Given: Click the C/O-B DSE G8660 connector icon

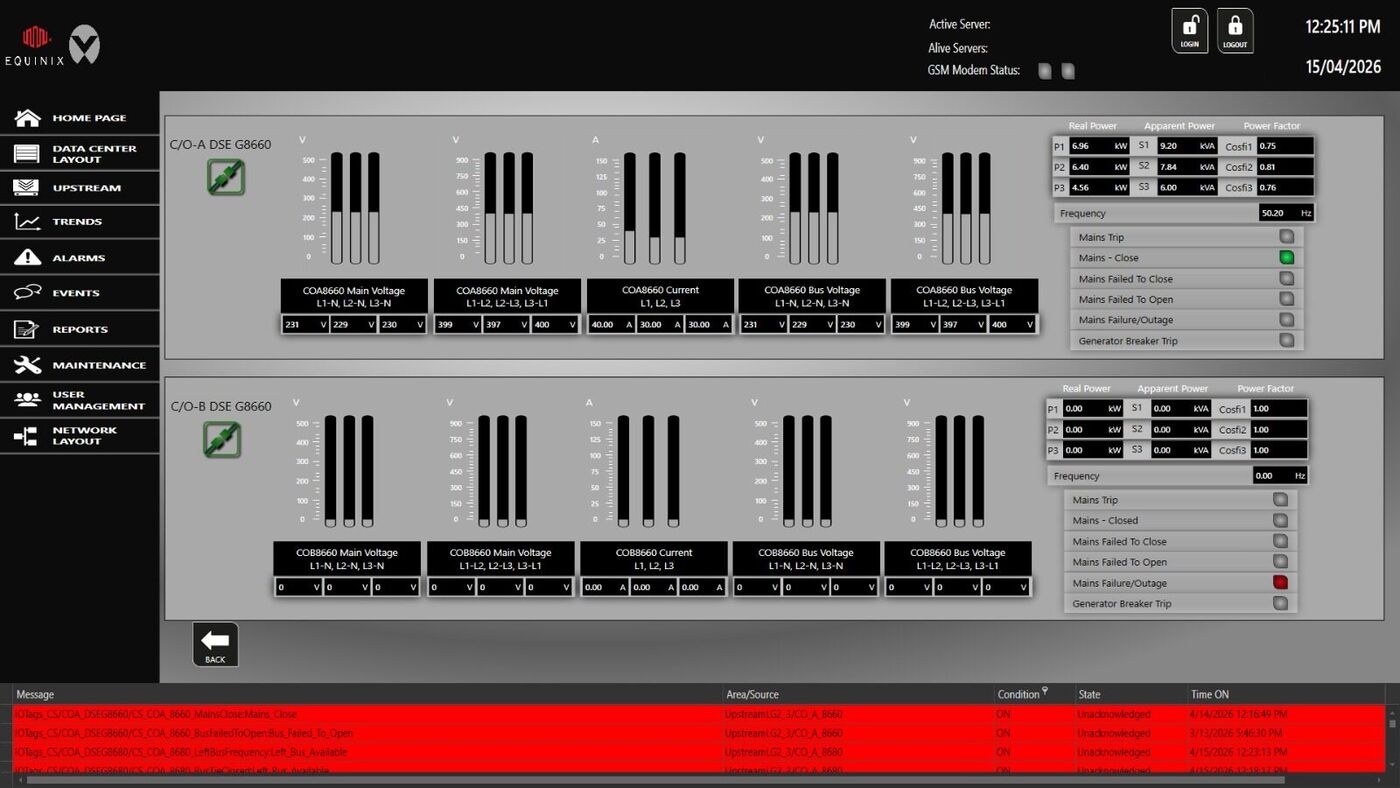Looking at the screenshot, I should point(222,439).
